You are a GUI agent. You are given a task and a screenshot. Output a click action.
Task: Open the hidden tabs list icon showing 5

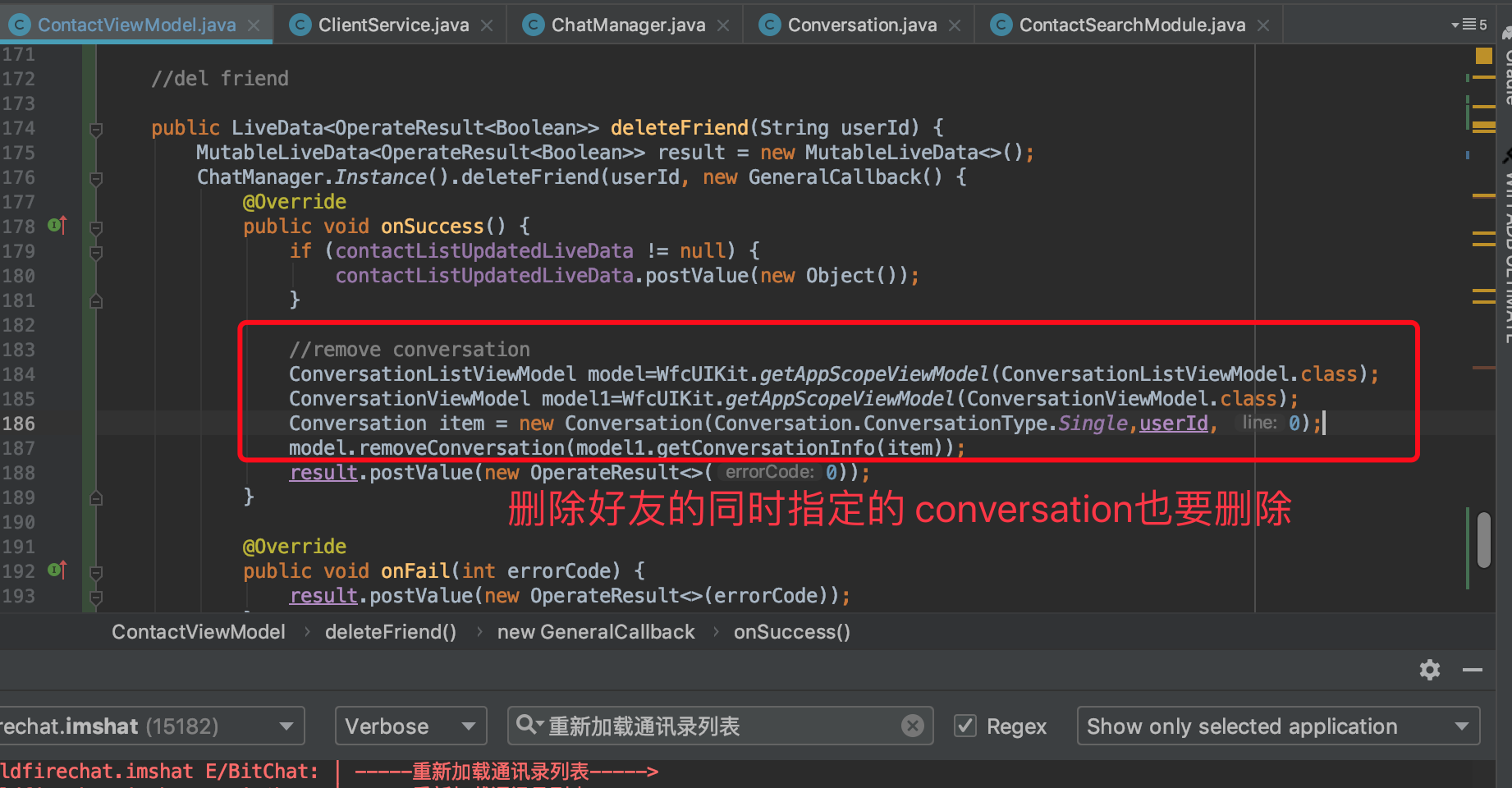[1473, 24]
